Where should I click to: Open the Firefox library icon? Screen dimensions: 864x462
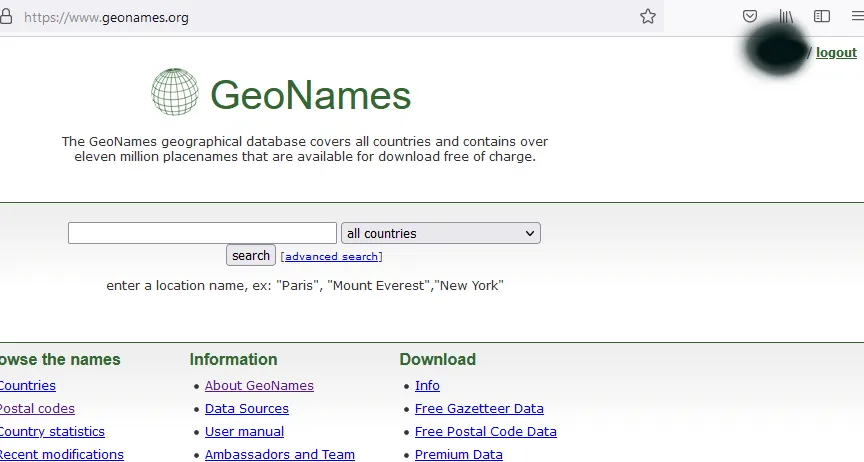786,17
